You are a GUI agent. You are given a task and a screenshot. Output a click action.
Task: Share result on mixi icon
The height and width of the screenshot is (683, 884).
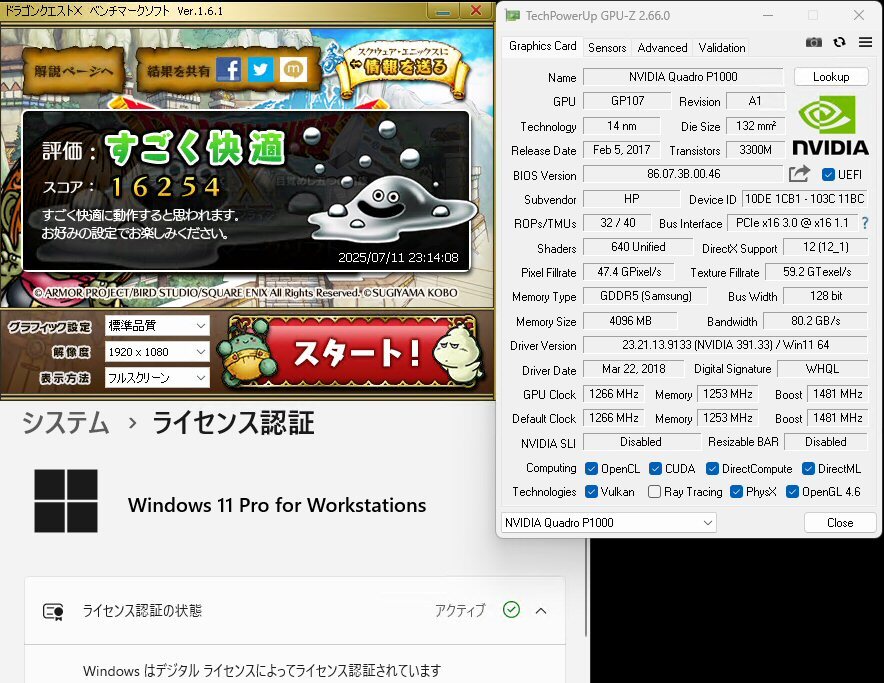(x=293, y=70)
